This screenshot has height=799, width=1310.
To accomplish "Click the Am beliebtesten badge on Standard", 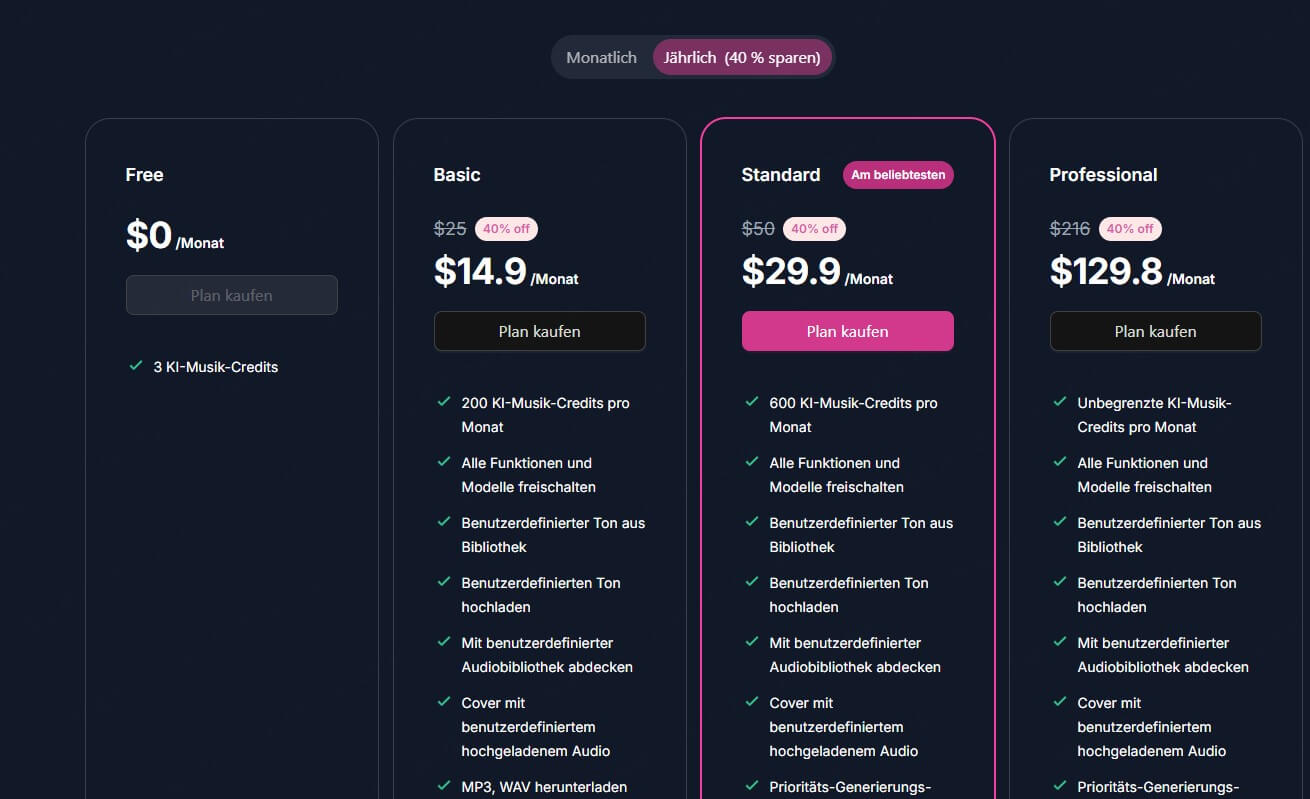I will pos(897,174).
